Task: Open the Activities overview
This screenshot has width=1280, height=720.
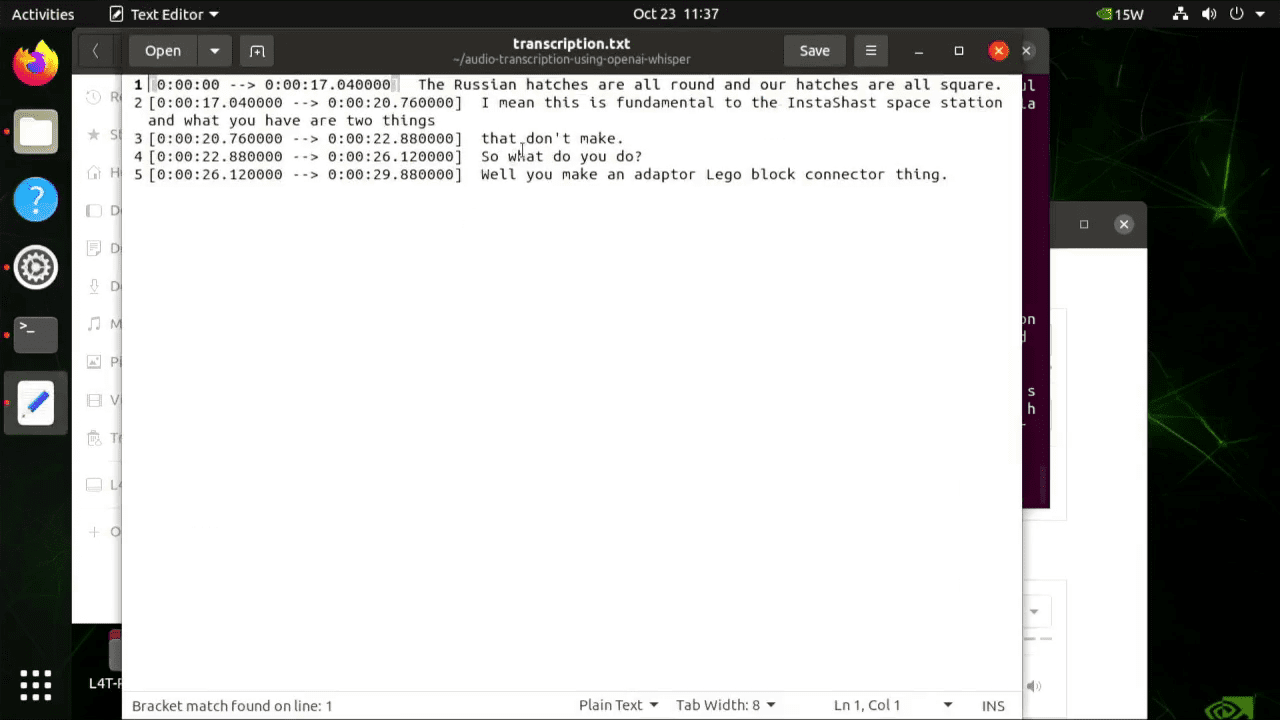Action: point(43,14)
